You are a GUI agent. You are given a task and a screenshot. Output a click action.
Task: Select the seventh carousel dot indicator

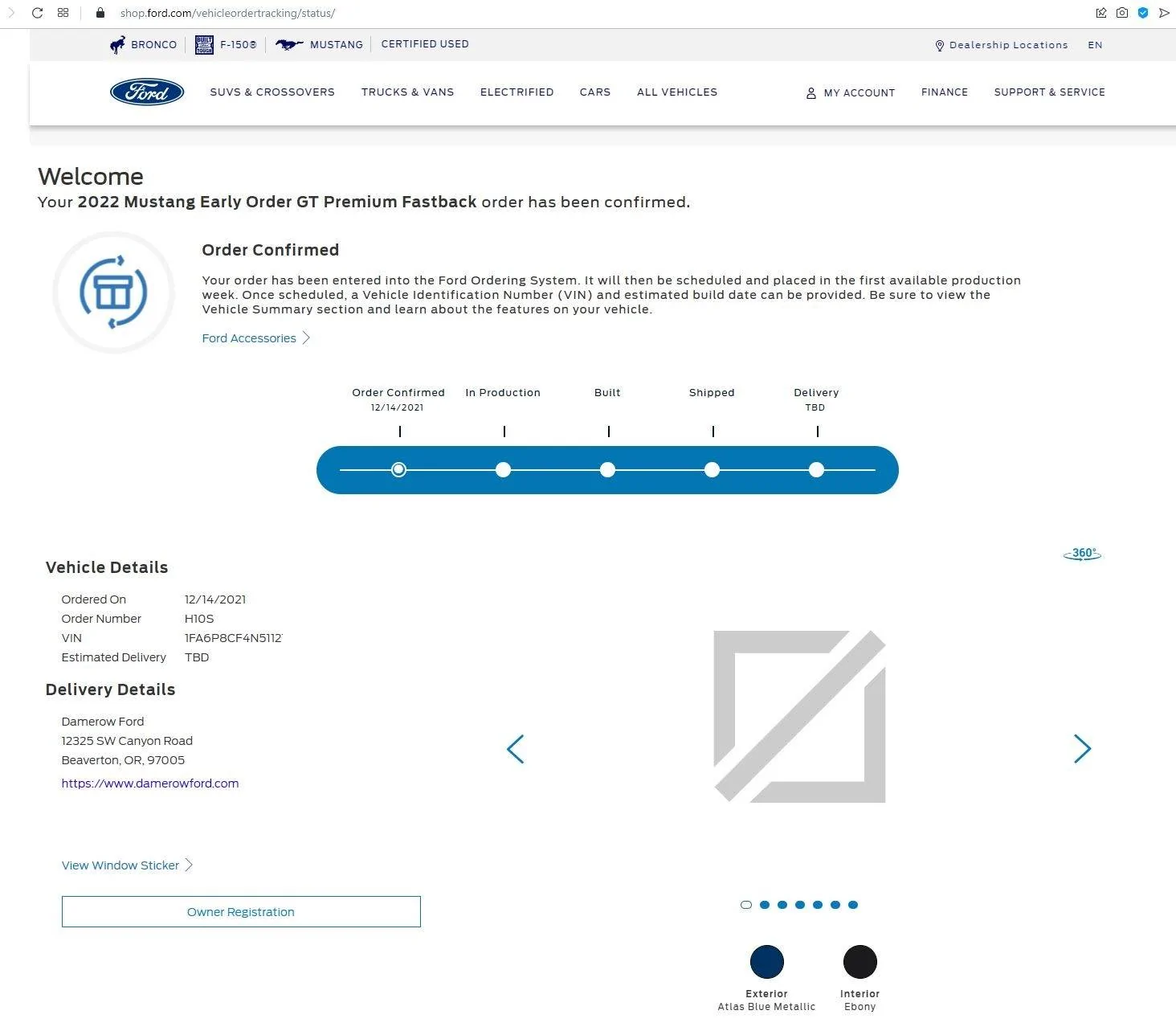tap(853, 905)
